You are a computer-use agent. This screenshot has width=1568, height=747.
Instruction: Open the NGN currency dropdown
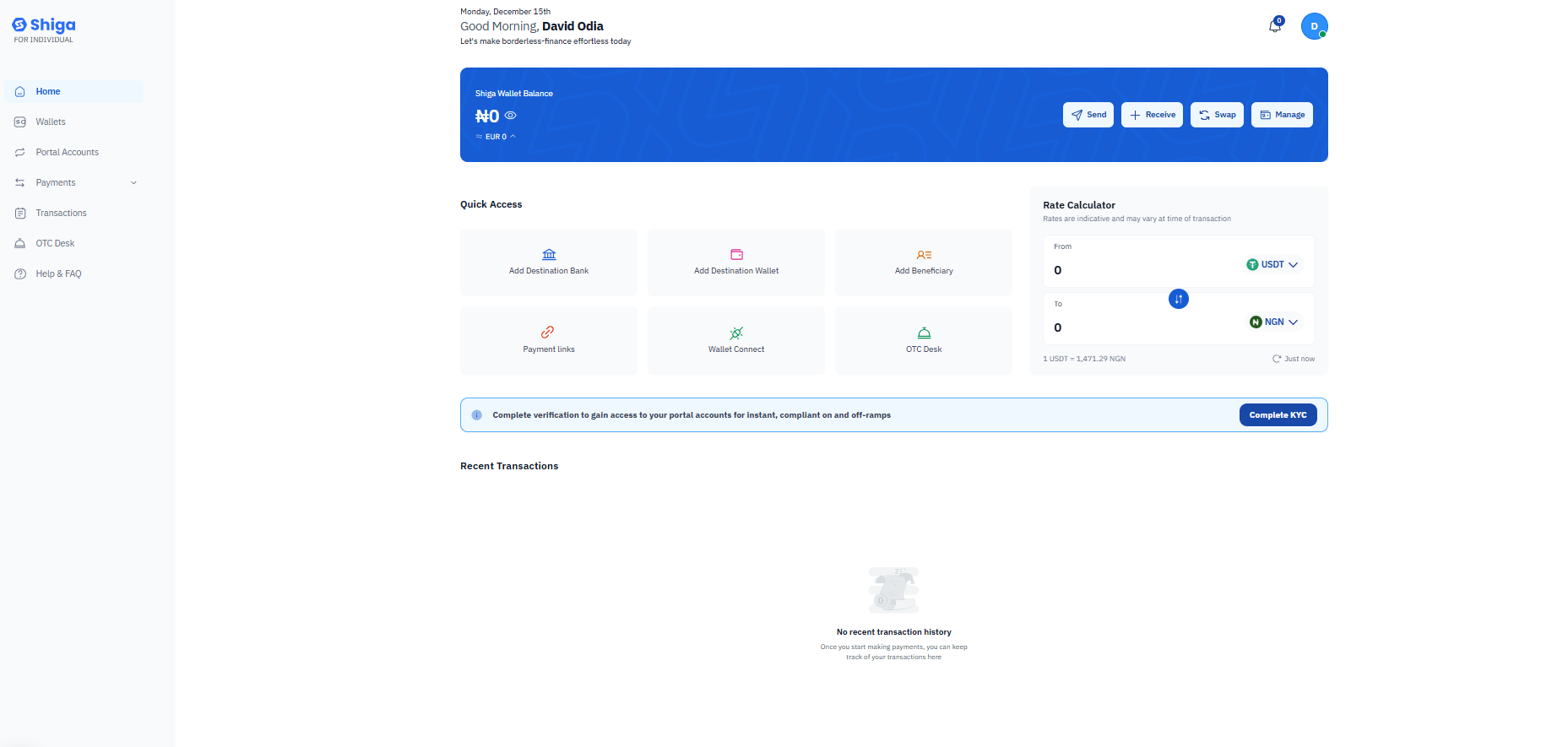(x=1274, y=322)
